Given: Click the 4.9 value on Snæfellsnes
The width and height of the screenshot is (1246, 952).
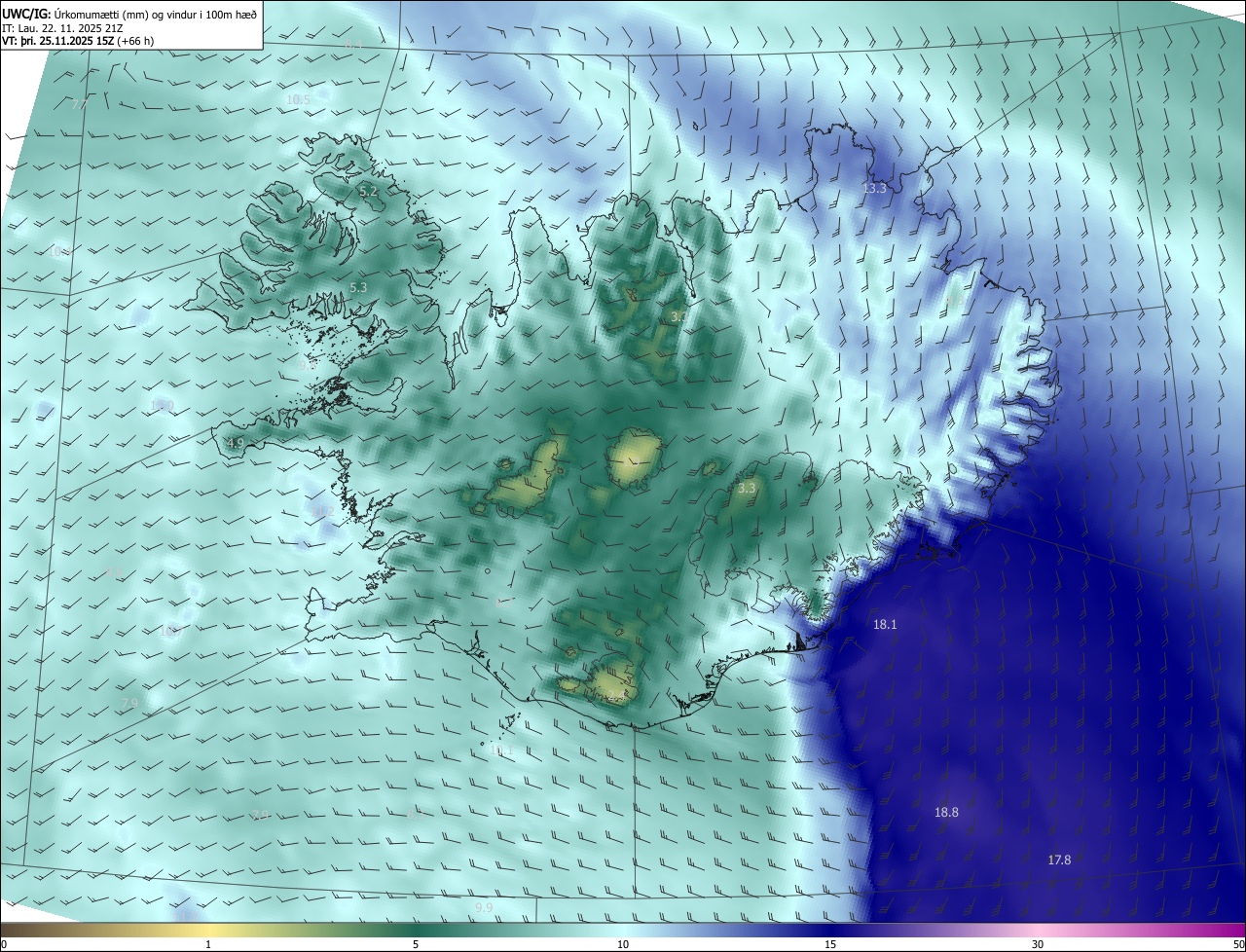Looking at the screenshot, I should (236, 443).
